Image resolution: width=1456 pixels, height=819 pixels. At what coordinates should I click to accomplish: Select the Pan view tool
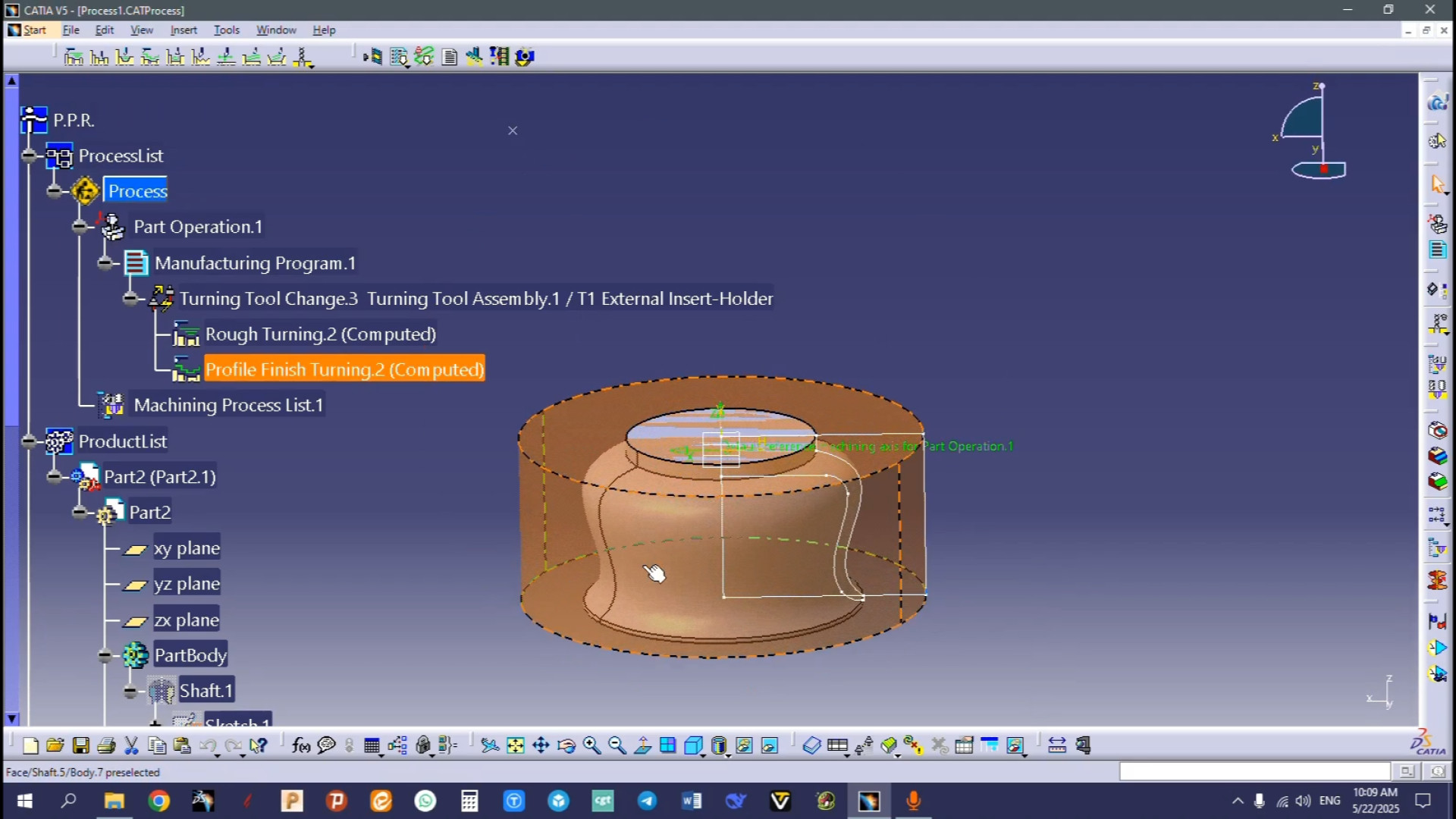click(541, 745)
